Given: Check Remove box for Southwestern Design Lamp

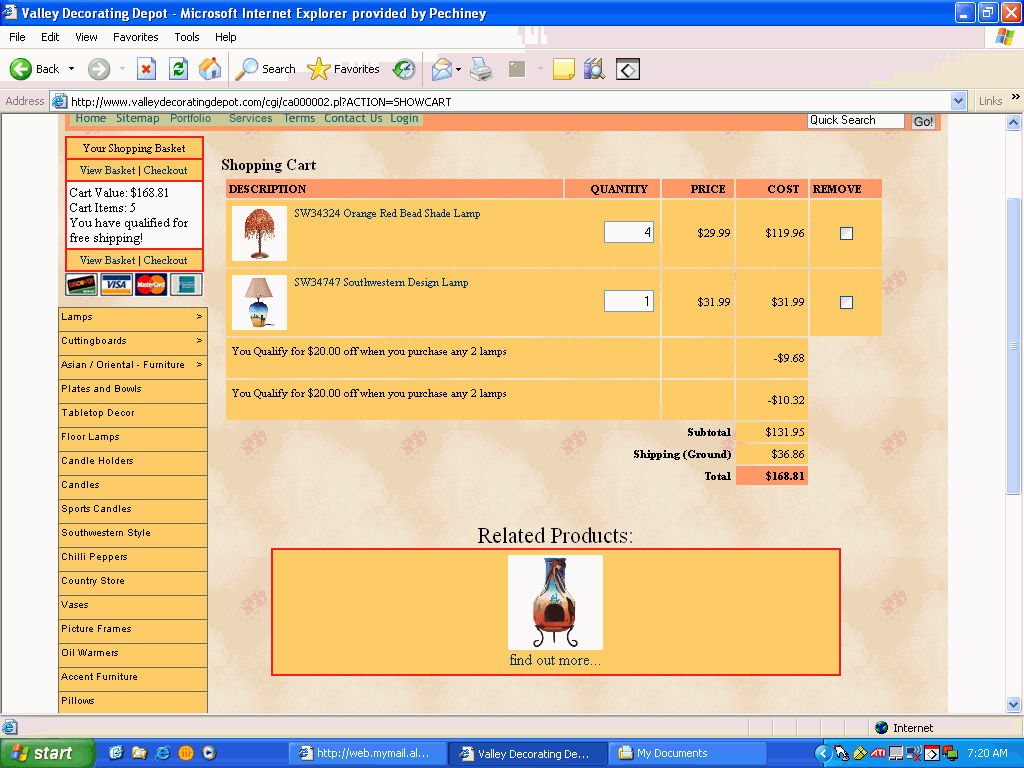Looking at the screenshot, I should click(846, 302).
